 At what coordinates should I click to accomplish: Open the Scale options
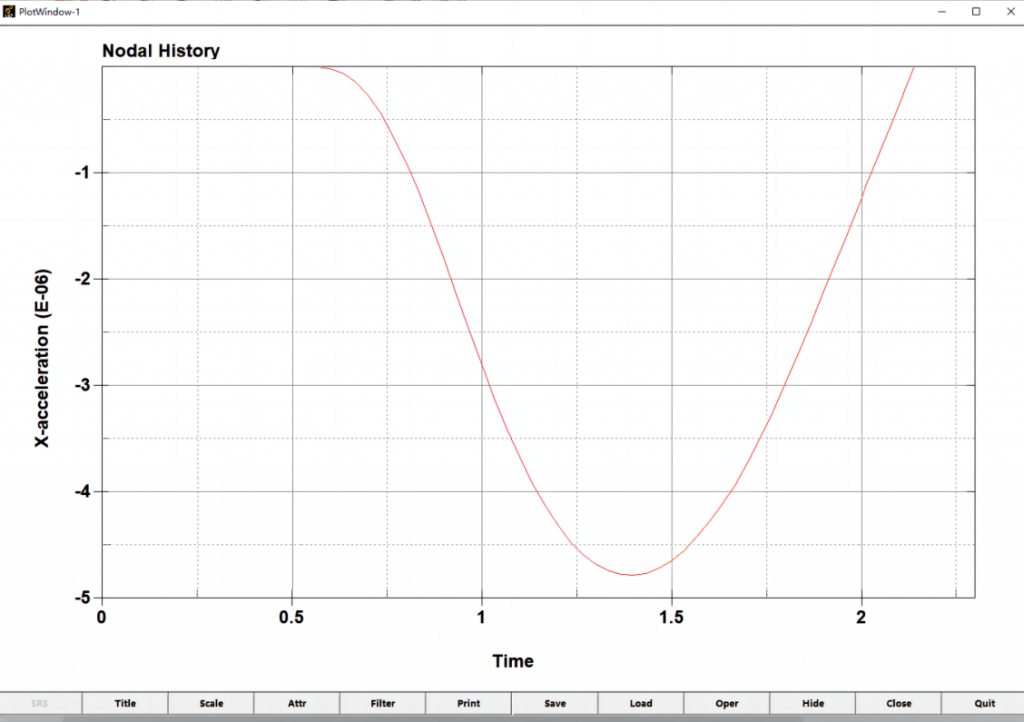tap(211, 703)
